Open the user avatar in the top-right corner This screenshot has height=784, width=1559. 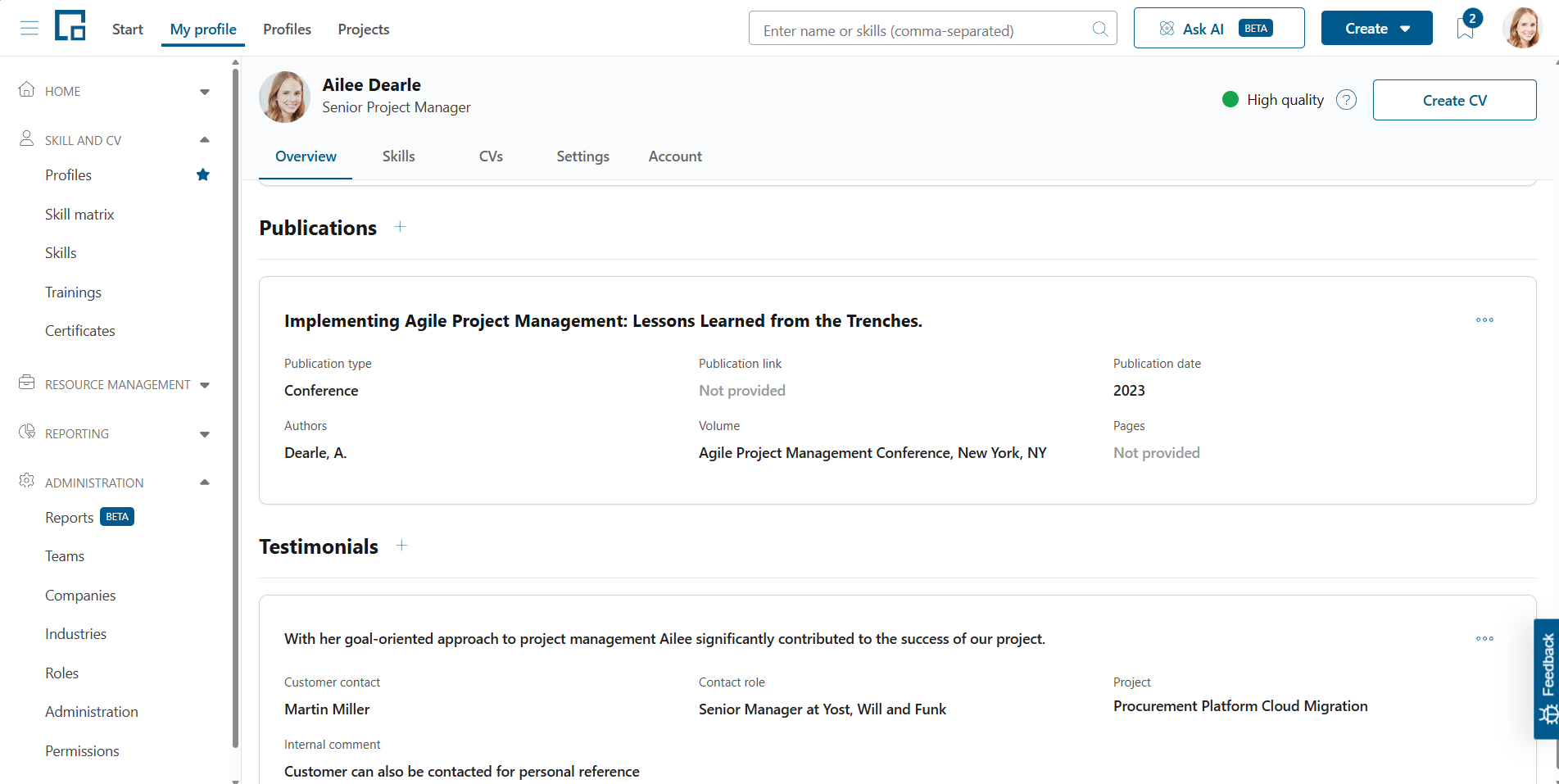(x=1524, y=29)
